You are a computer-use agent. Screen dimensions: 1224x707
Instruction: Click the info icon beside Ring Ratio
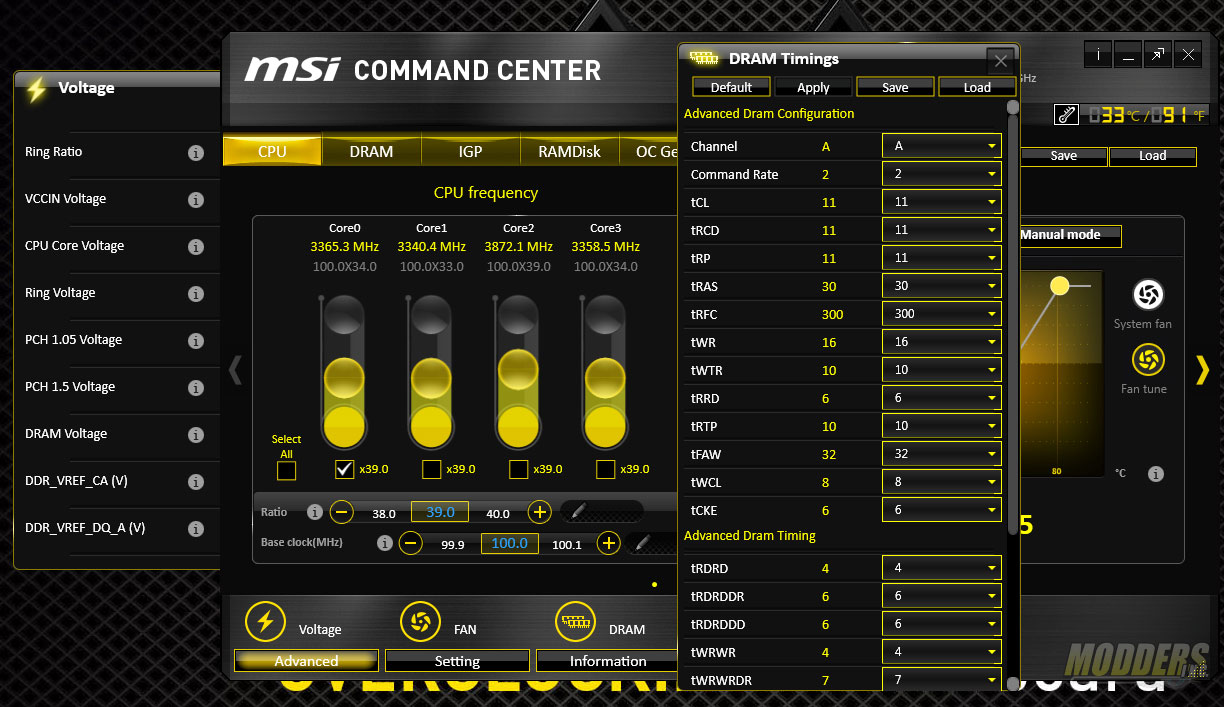coord(196,153)
